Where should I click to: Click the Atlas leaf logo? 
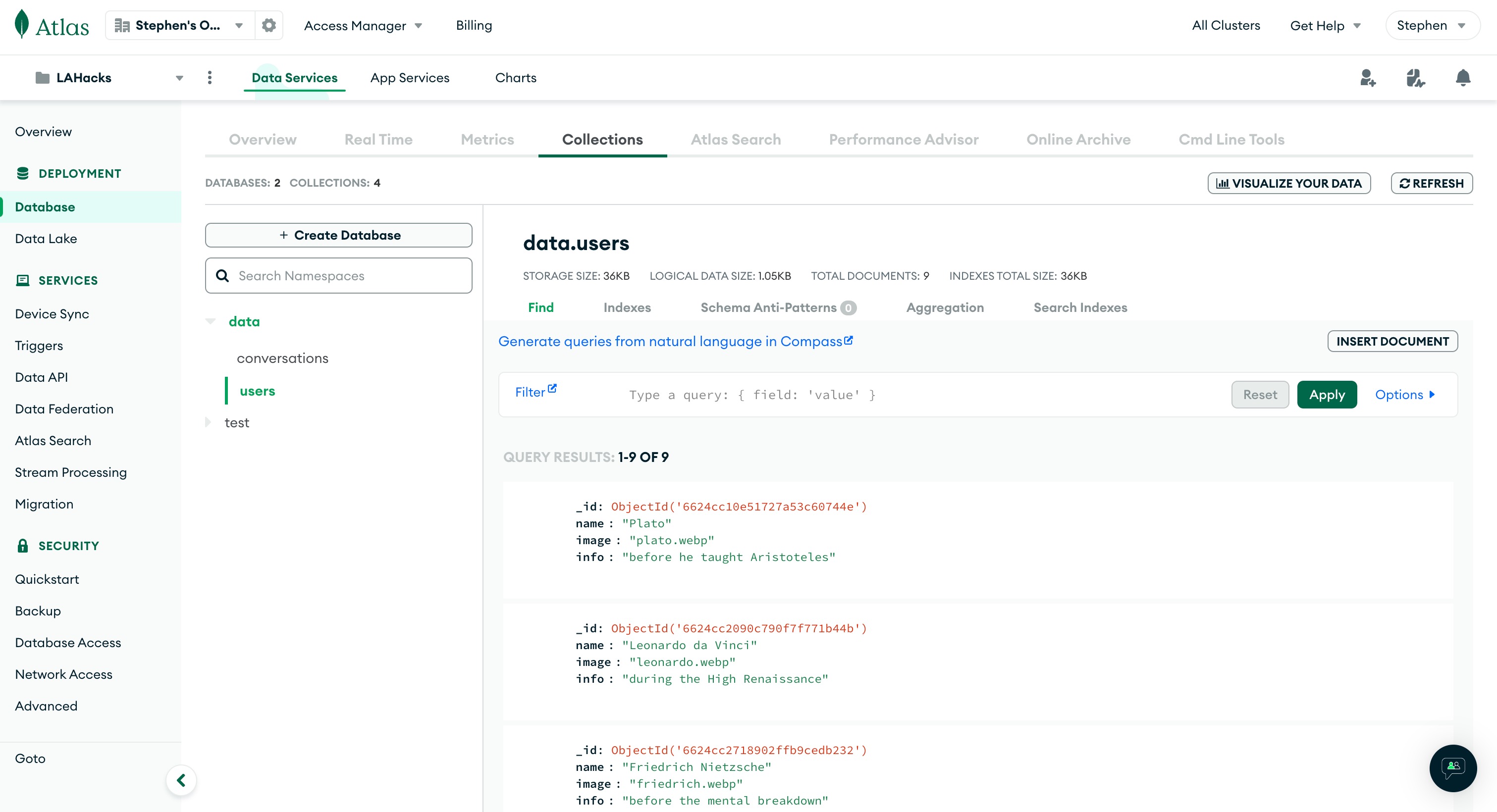point(22,24)
